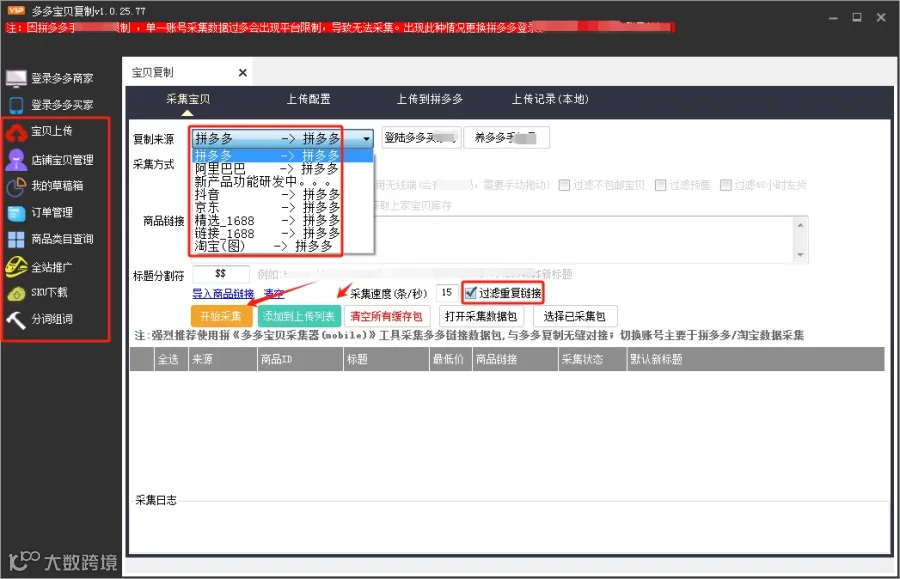The height and width of the screenshot is (579, 900).
Task: Click the 店铺宝贝管理 user icon
Action: pos(16,160)
